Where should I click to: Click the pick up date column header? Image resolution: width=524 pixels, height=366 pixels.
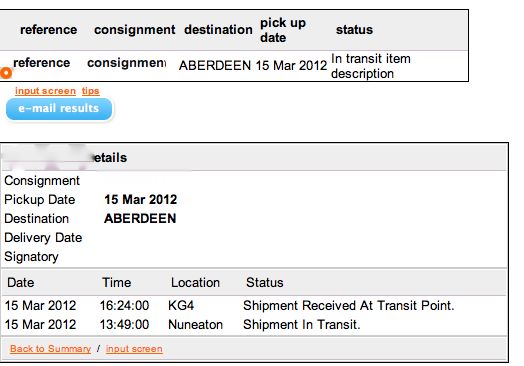283,30
